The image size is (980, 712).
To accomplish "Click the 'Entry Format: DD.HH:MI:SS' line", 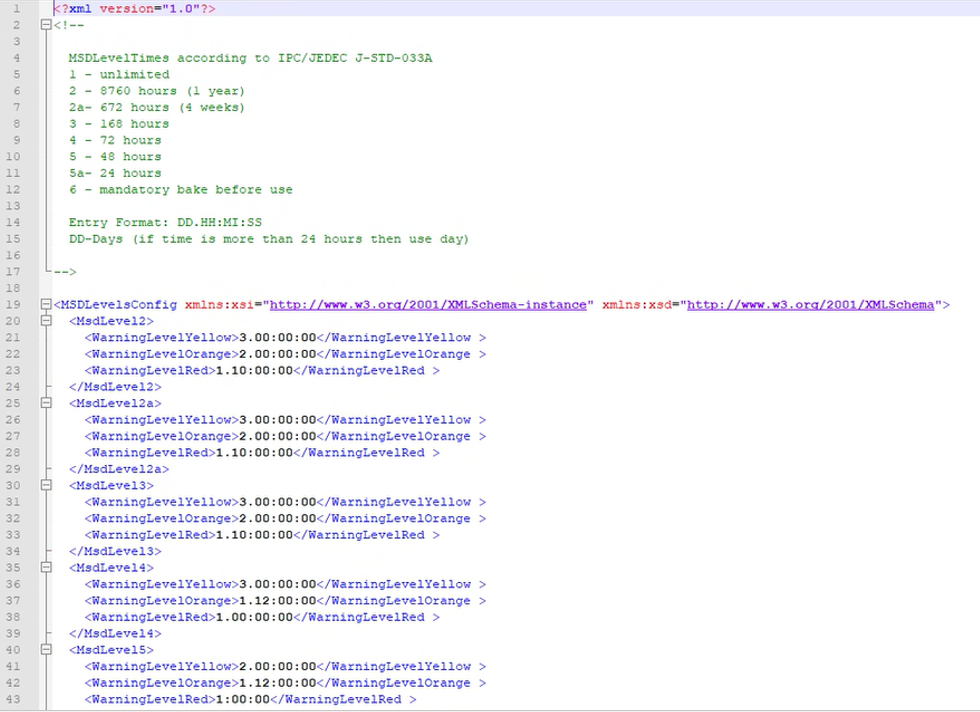I will (165, 223).
